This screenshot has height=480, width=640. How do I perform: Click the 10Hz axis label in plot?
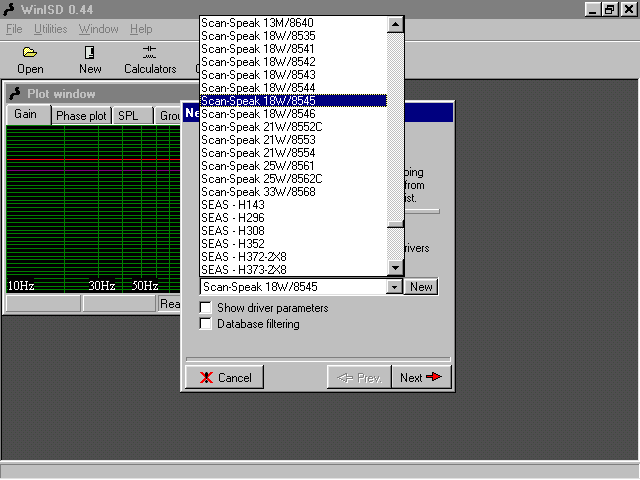point(21,285)
